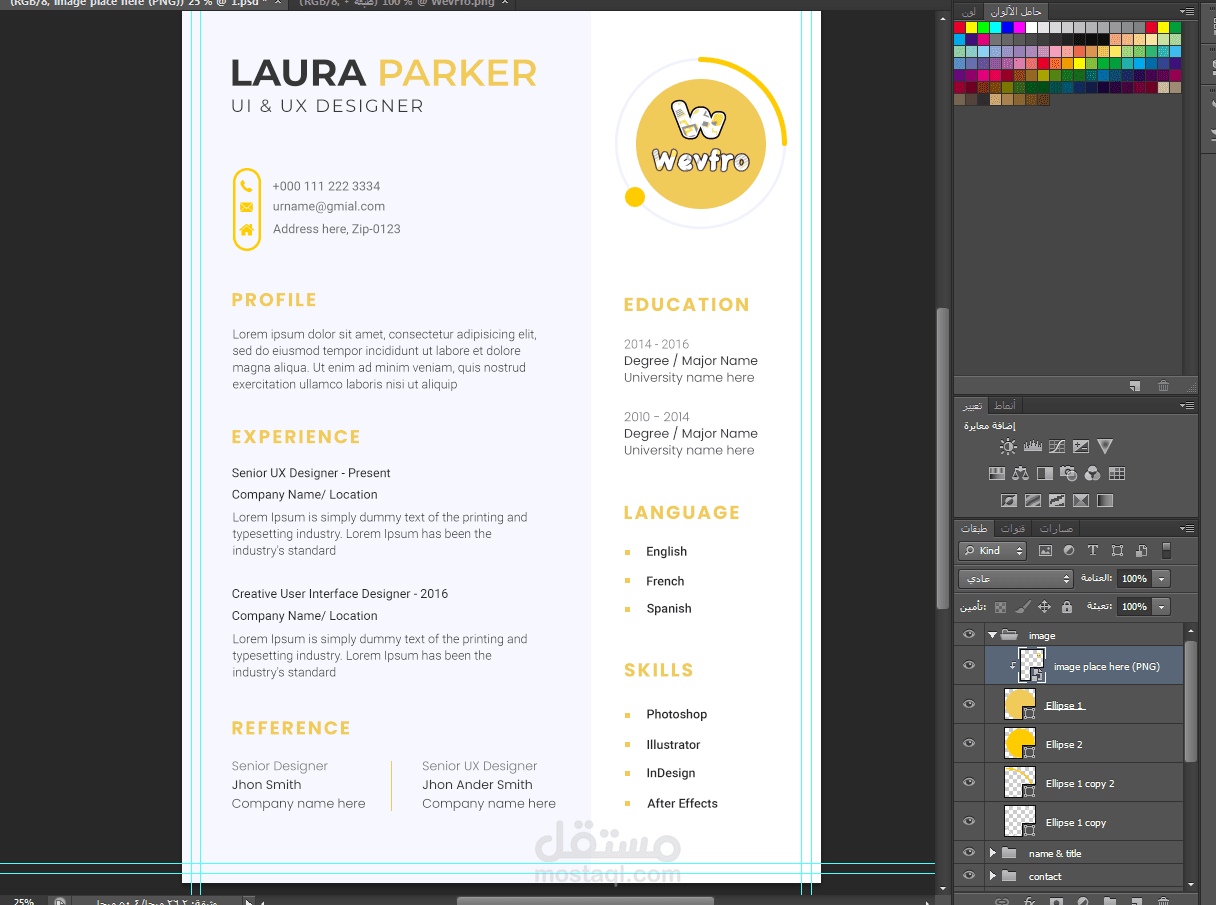Switch to the Channels (قنوات) tab

[1013, 528]
